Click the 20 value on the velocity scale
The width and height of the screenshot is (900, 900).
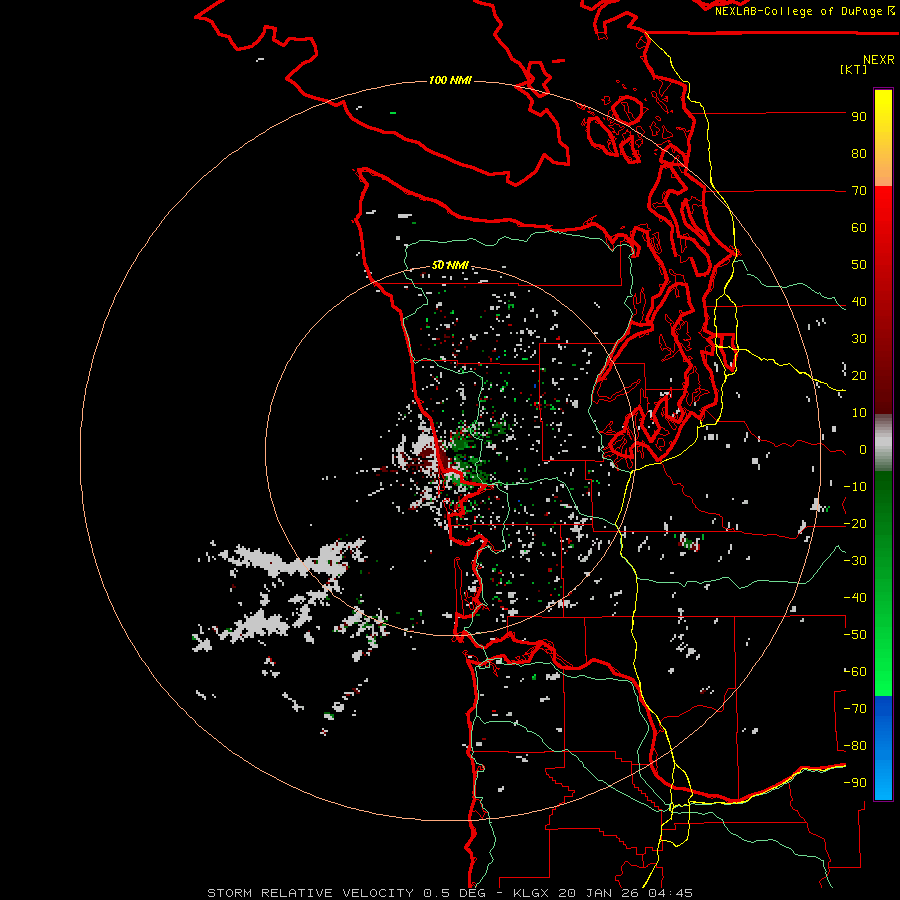(859, 376)
